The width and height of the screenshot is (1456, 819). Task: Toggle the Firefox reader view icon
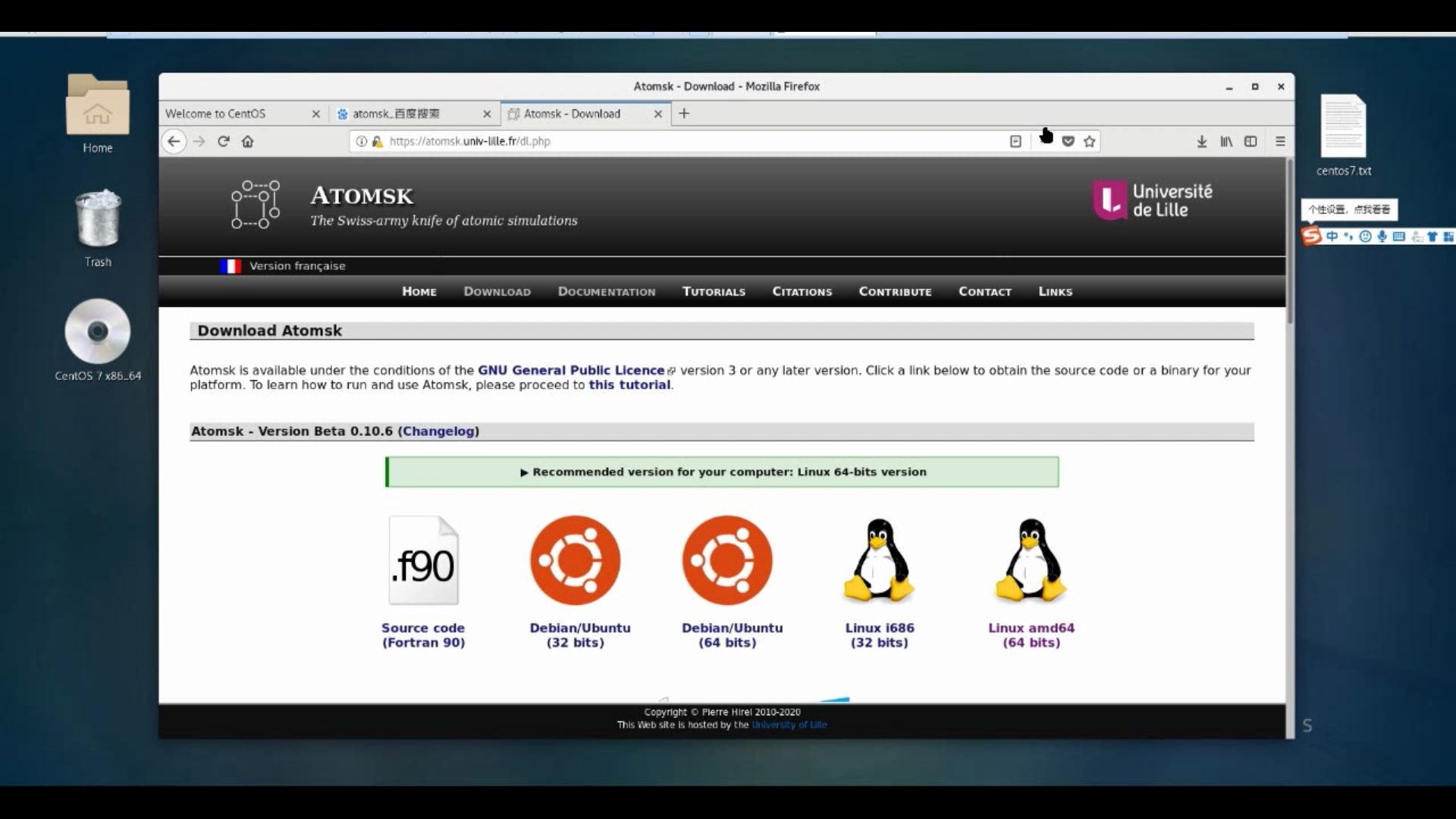1016,141
